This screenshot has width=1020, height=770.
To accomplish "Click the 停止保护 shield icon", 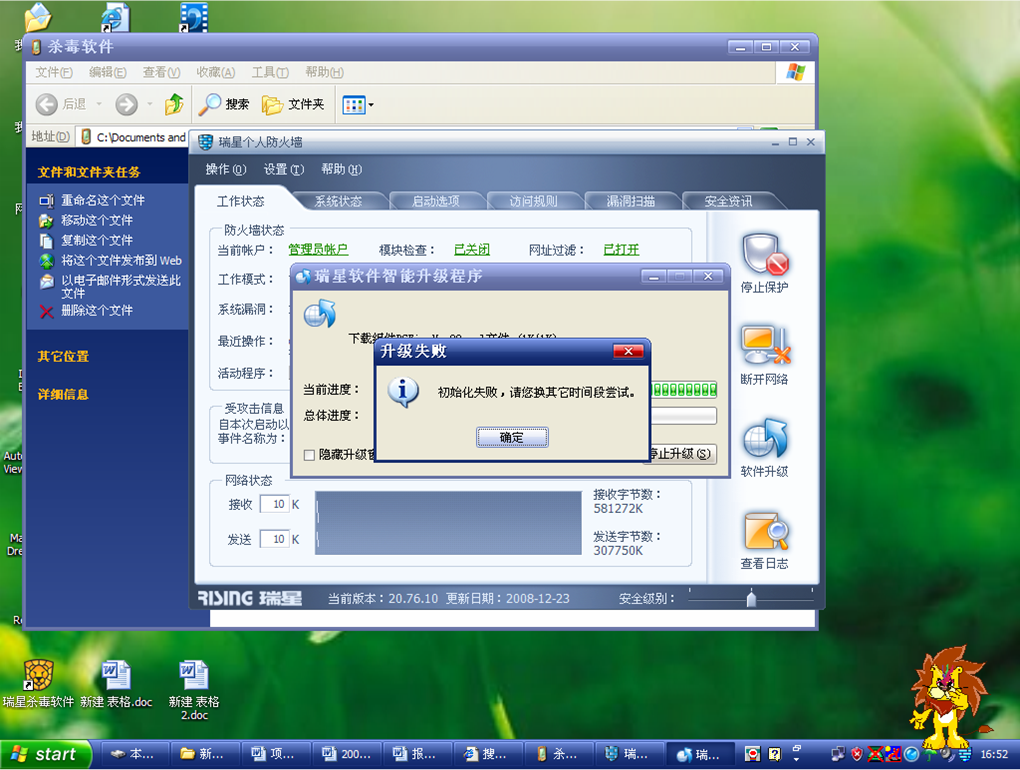I will [765, 254].
